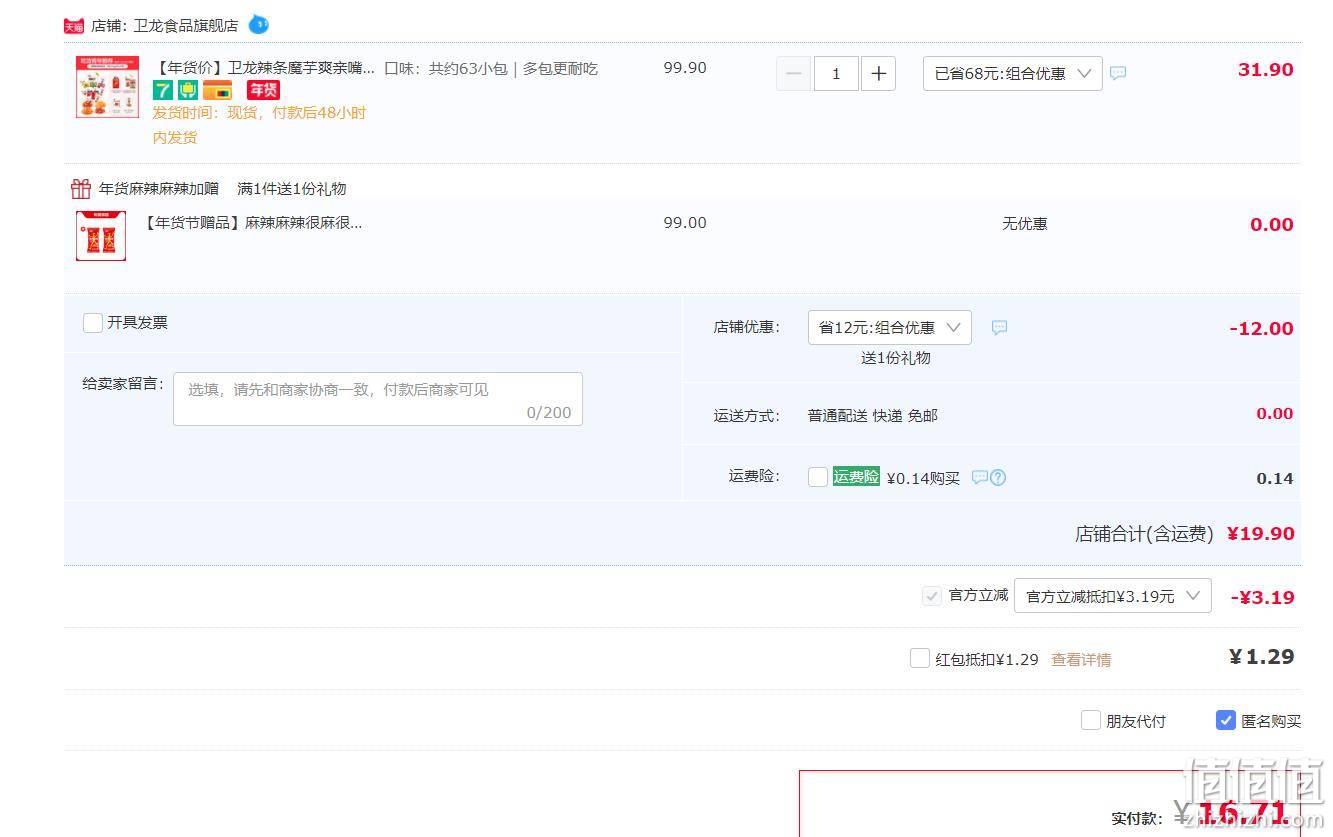Screen dimensions: 1333x837
Task: Click the green consumer protection shield badge
Action: (188, 90)
